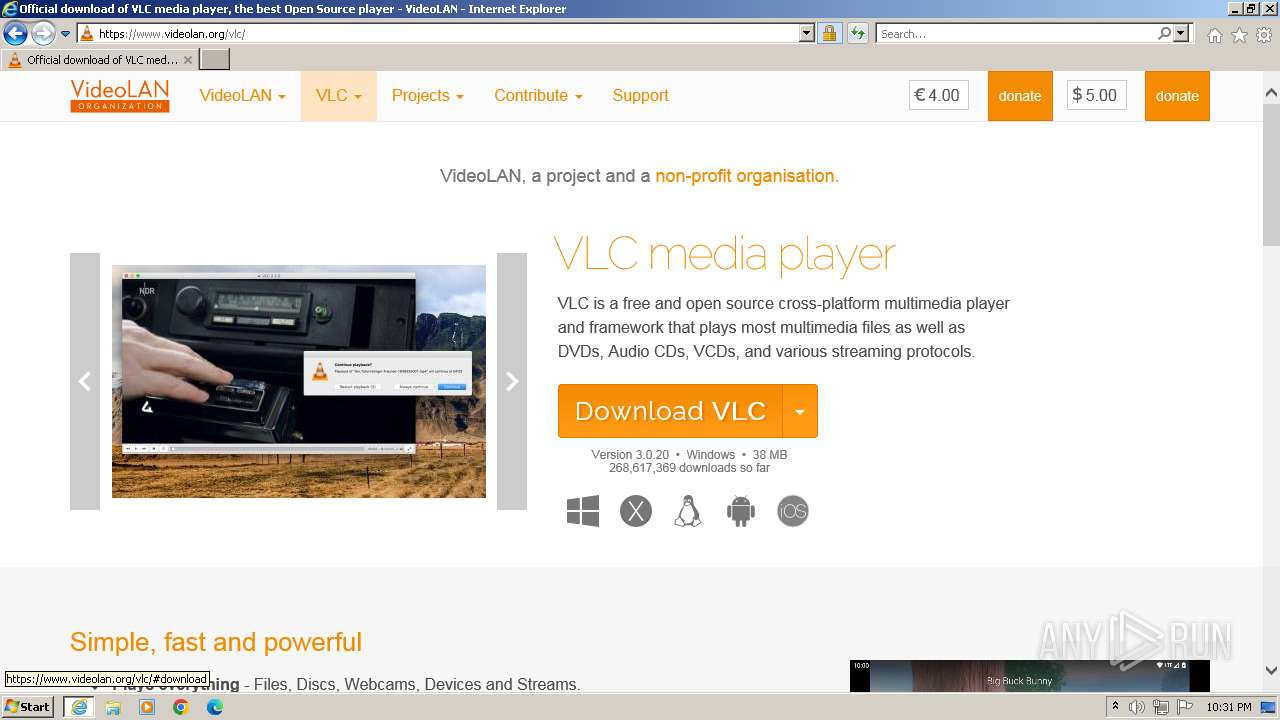Click the security lock icon in address bar
Screen dimensions: 1280x720
(x=829, y=34)
